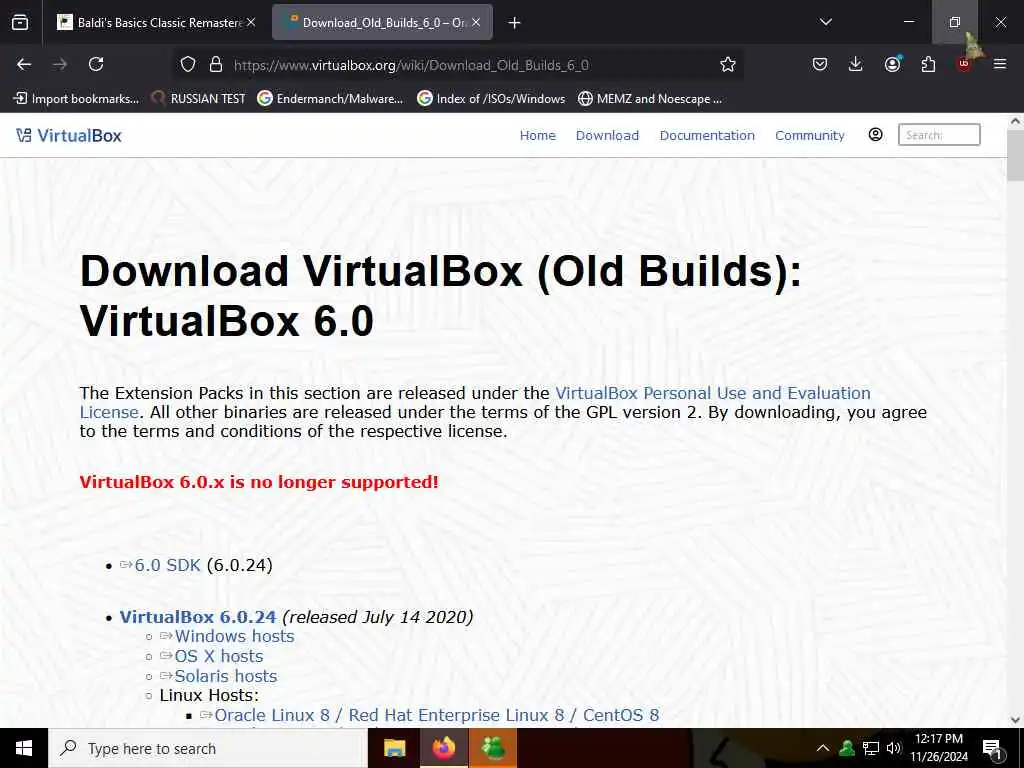Open tracking protection shield icon
The width and height of the screenshot is (1024, 768).
coord(188,64)
